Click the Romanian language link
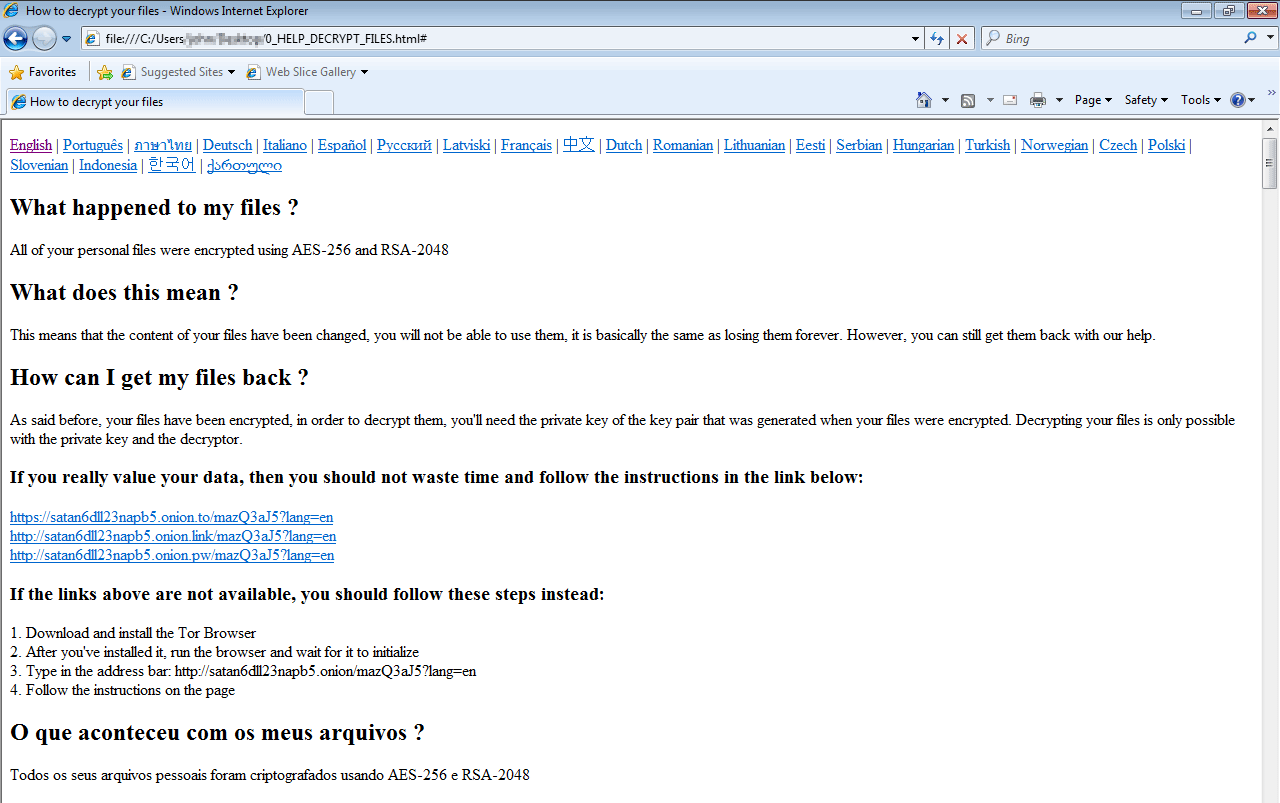The image size is (1280, 803). pos(683,145)
